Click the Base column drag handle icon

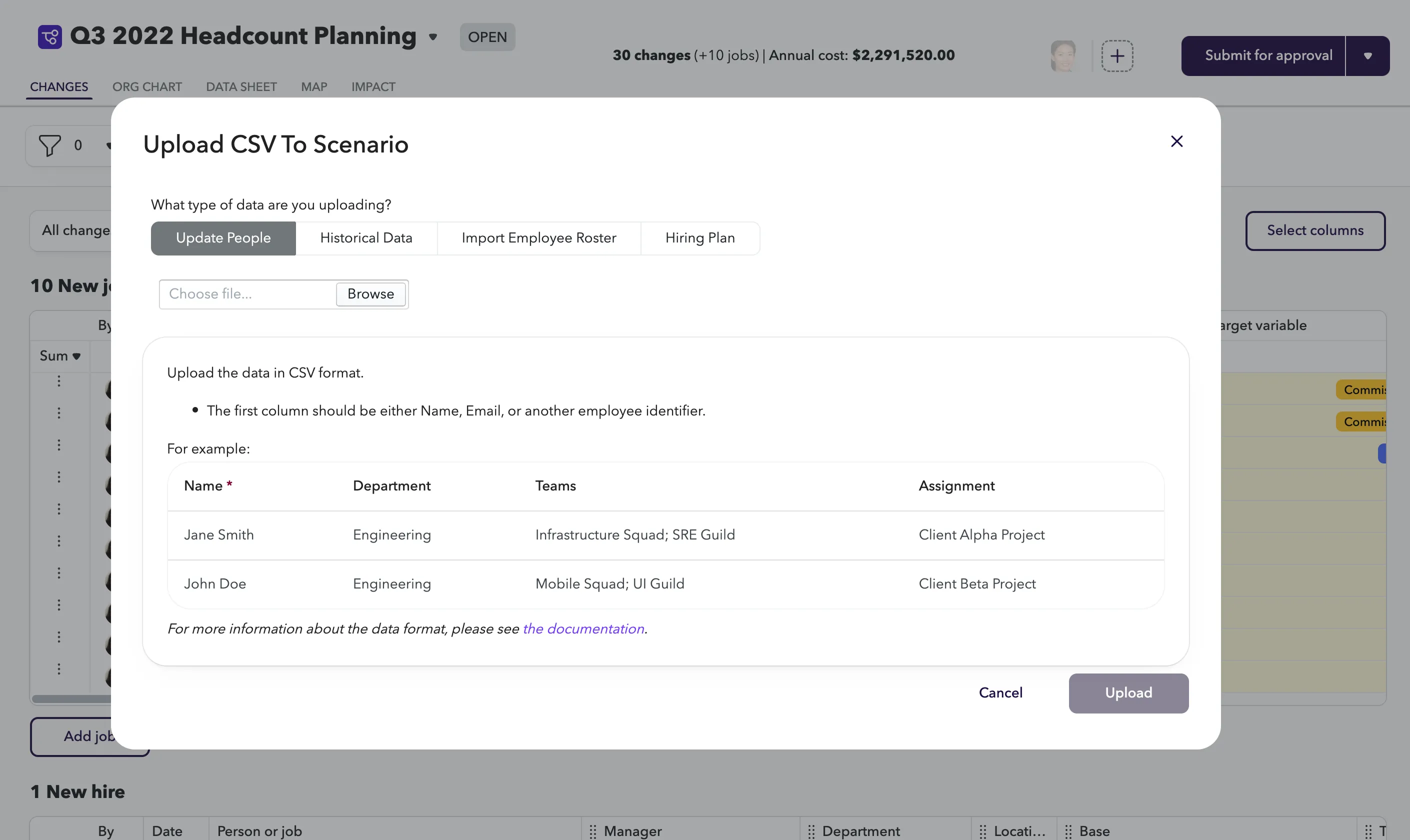(1068, 831)
